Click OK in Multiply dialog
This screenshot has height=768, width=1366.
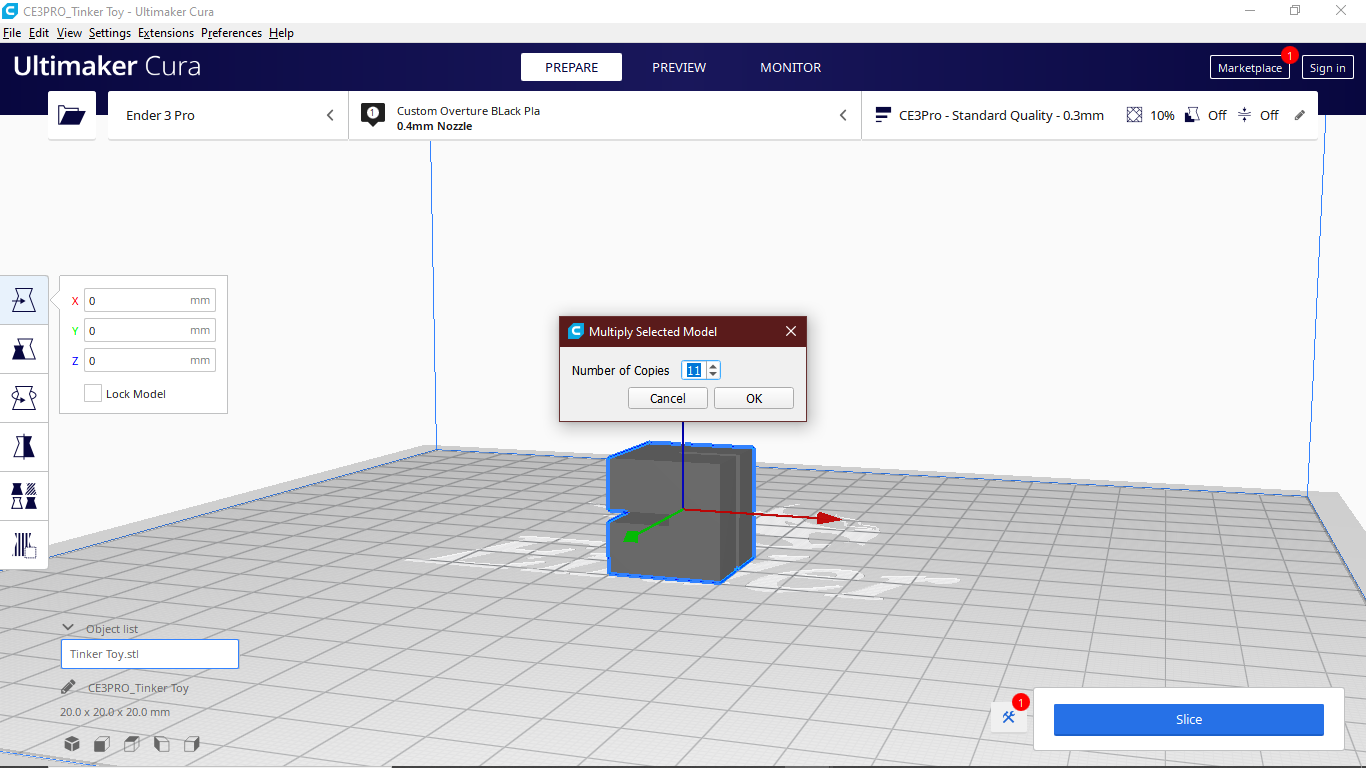coord(754,398)
